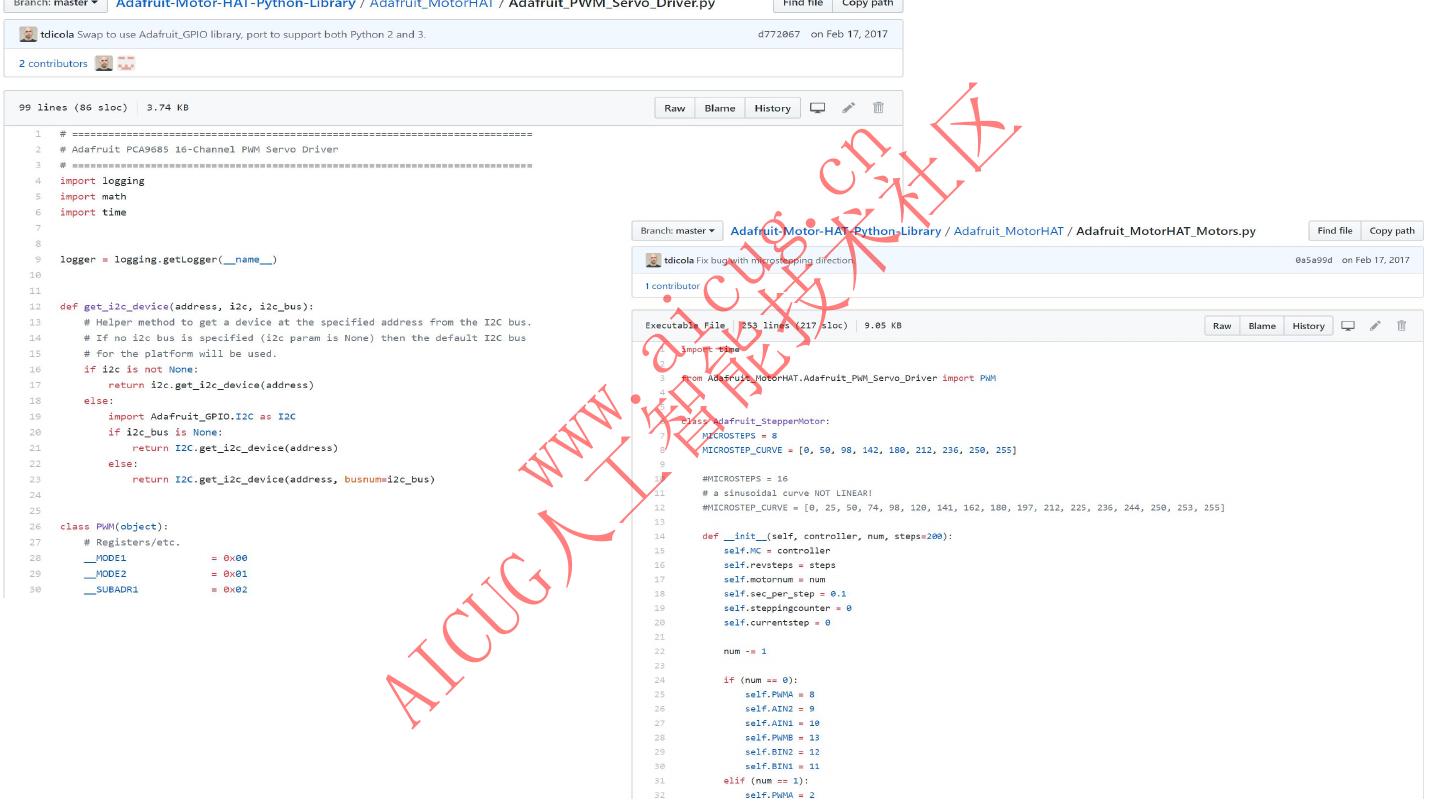Open Raw view of PWM_Servo_Driver.py
The width and height of the screenshot is (1440, 810).
point(675,108)
